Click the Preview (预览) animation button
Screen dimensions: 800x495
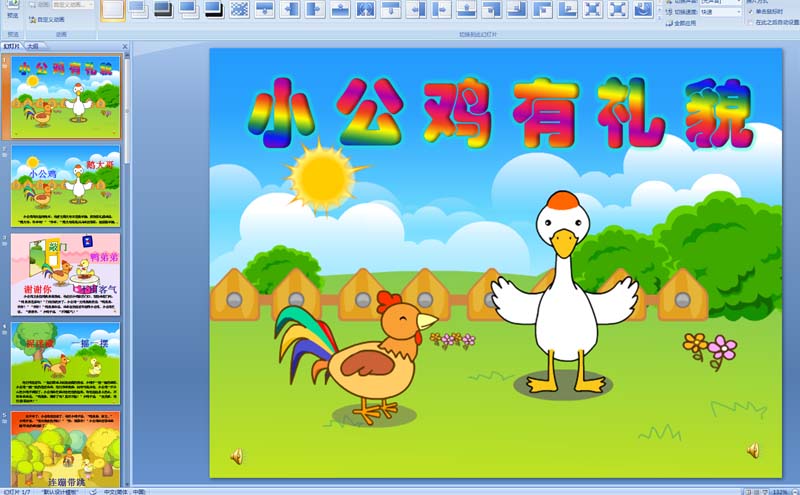[x=13, y=14]
